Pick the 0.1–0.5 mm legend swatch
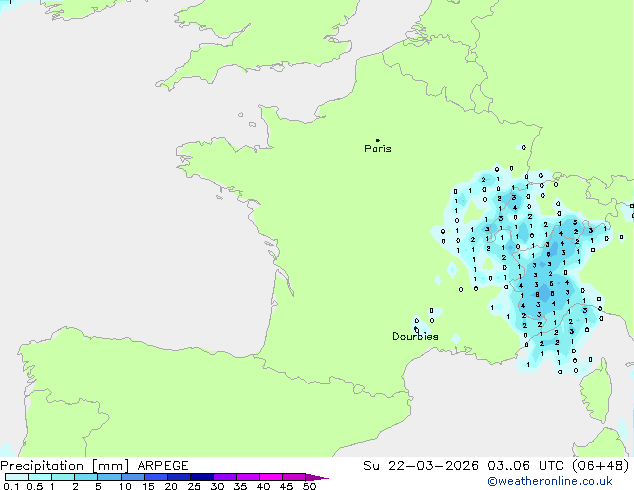Viewport: 634px width, 490px height. 17,477
